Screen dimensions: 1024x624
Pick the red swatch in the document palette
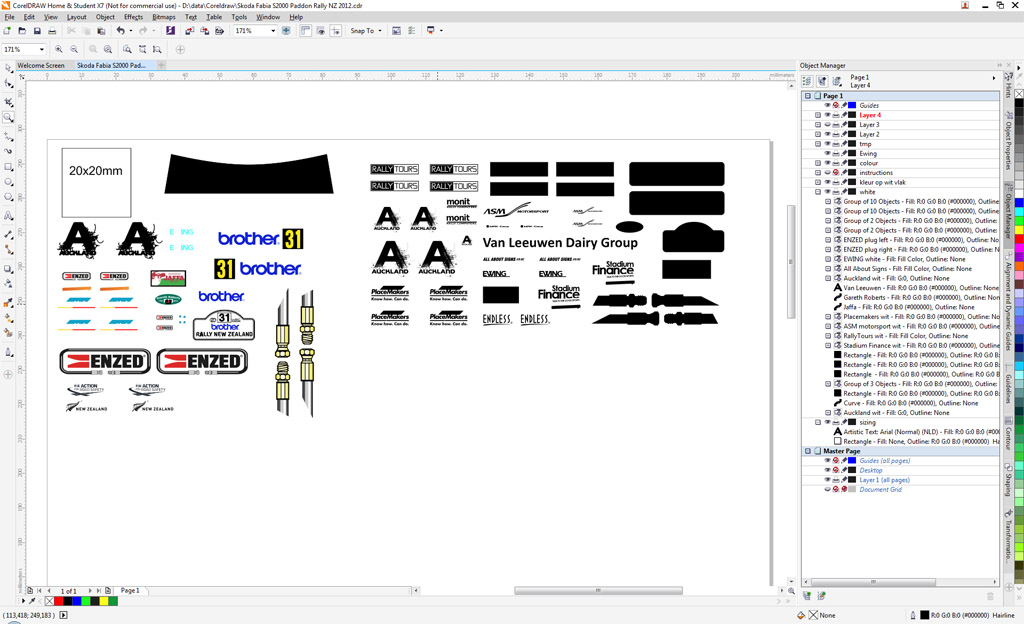coord(58,601)
